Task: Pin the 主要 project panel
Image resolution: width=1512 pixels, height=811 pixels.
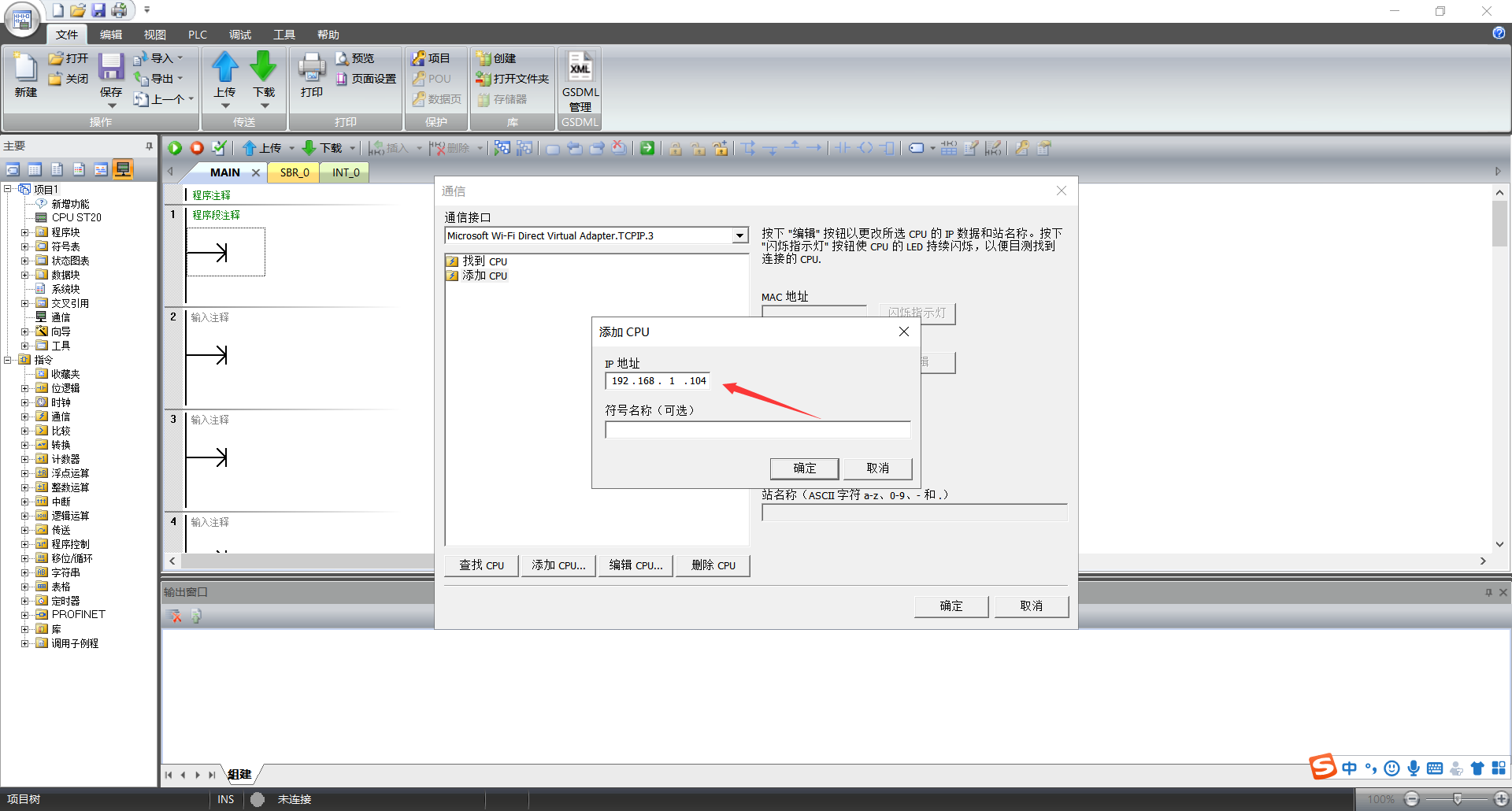Action: 149,146
